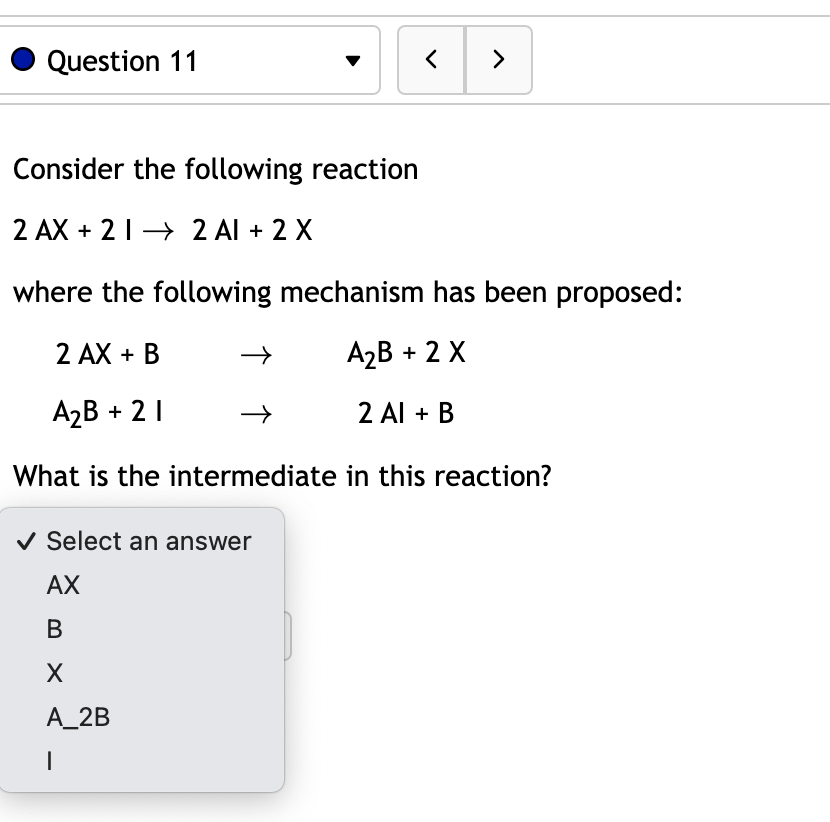830x822 pixels.
Task: Open the Question 11 navigation dropdown
Action: [190, 60]
